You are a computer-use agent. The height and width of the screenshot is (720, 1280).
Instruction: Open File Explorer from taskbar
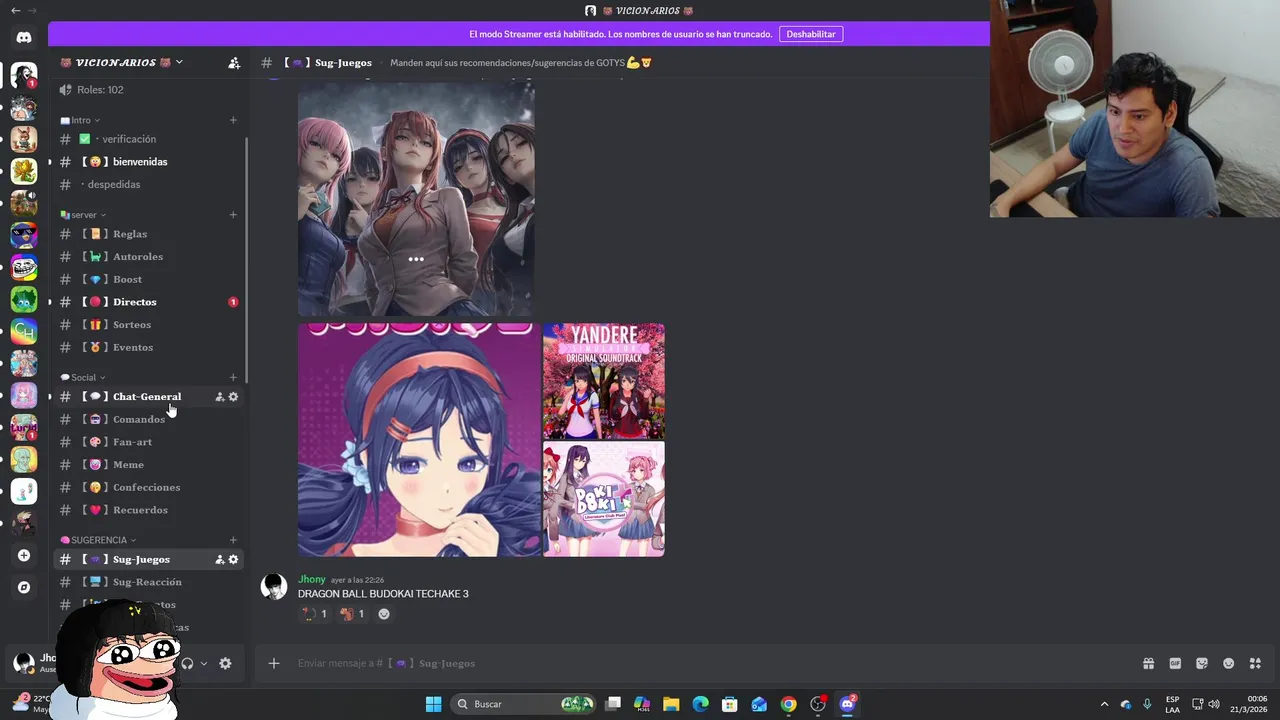coord(671,704)
